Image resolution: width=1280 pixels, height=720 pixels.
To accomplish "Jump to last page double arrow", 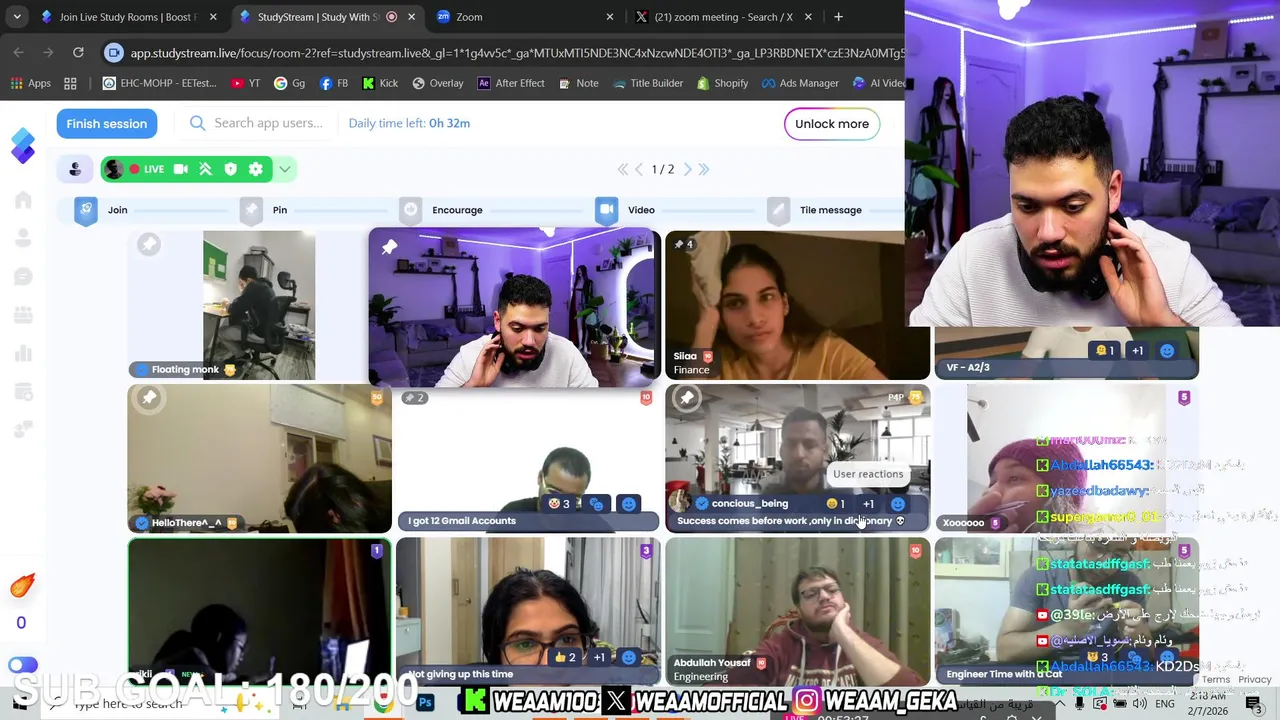I will [x=703, y=169].
